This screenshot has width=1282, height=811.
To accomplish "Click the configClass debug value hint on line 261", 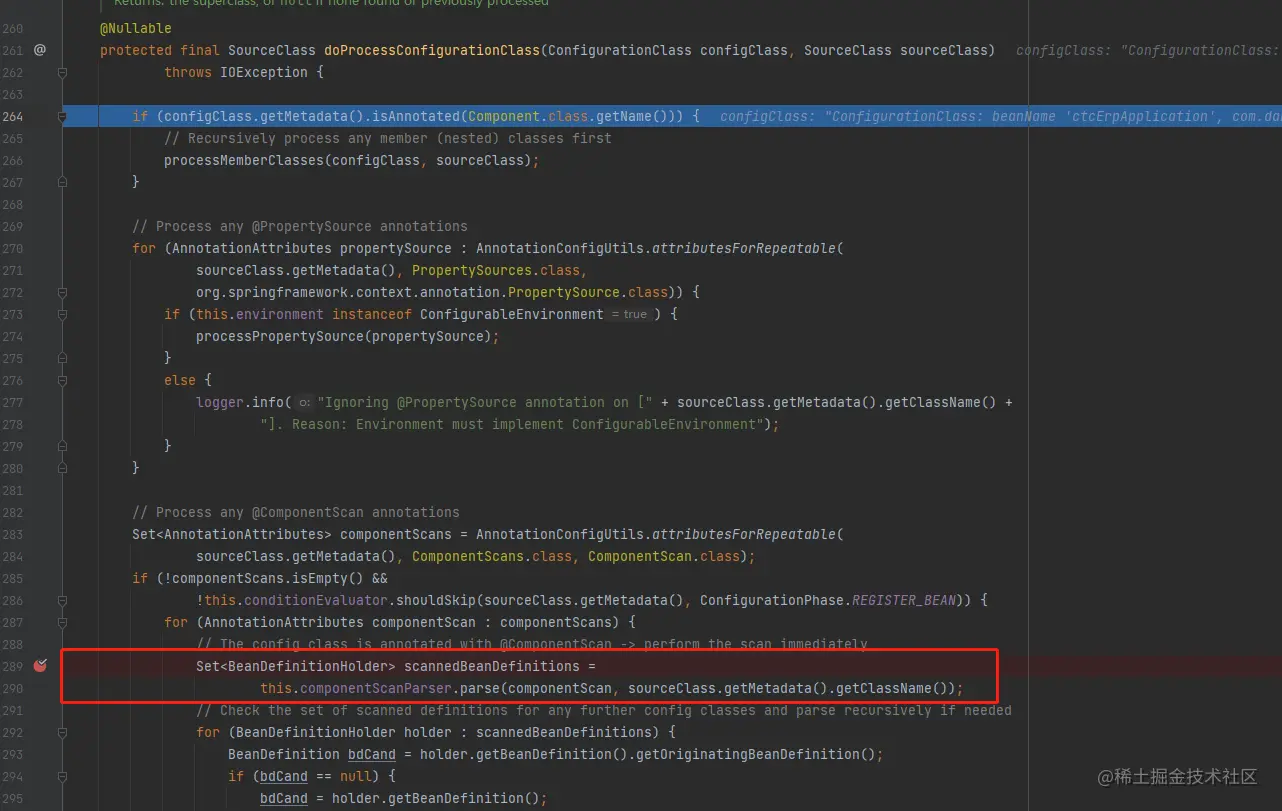I will (x=1149, y=50).
